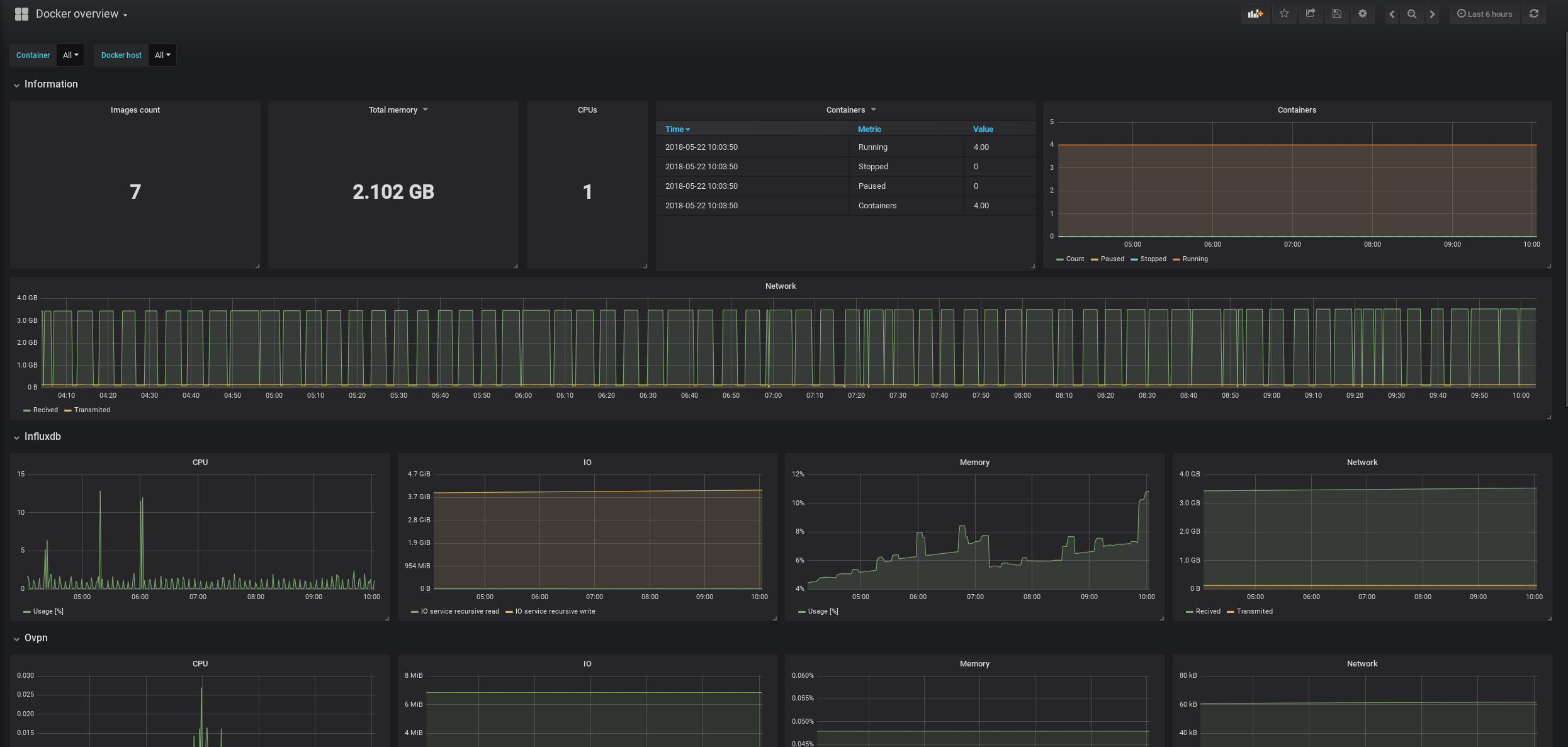Click the Add panel icon
This screenshot has width=1568, height=747.
(1255, 14)
